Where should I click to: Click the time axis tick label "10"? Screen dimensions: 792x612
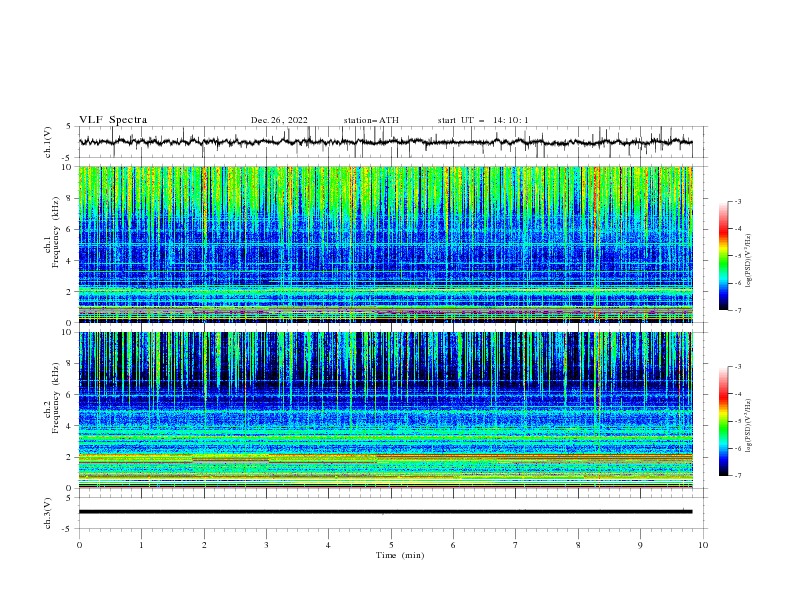(x=703, y=545)
